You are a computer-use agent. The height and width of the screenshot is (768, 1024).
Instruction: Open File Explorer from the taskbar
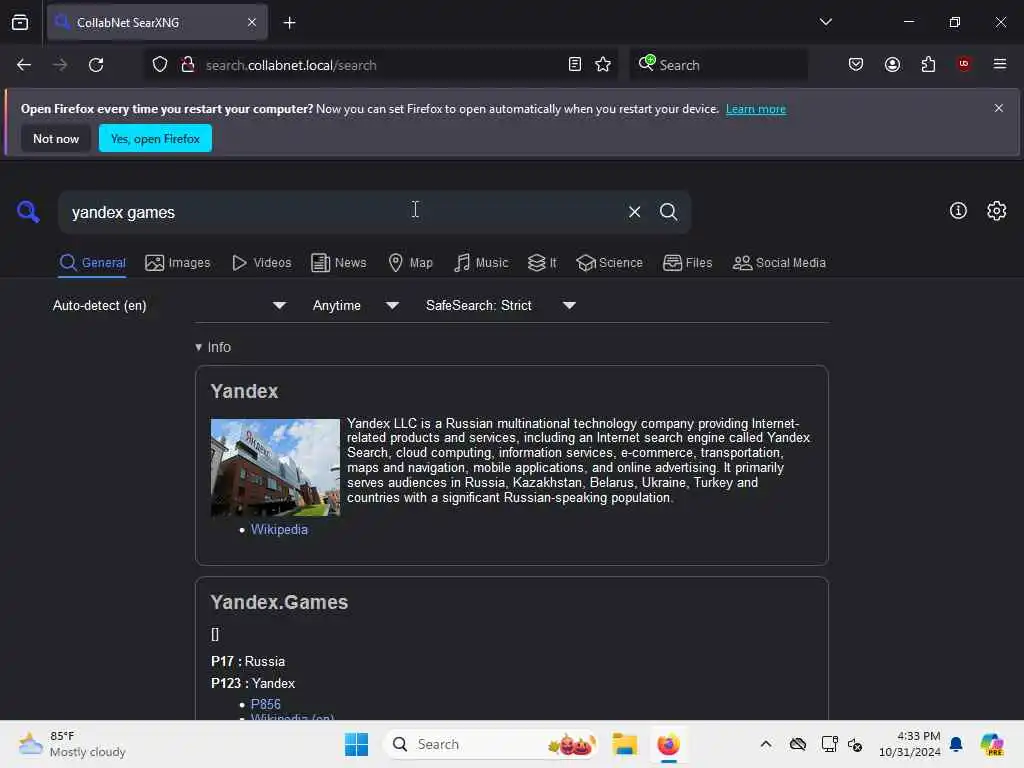[x=624, y=744]
